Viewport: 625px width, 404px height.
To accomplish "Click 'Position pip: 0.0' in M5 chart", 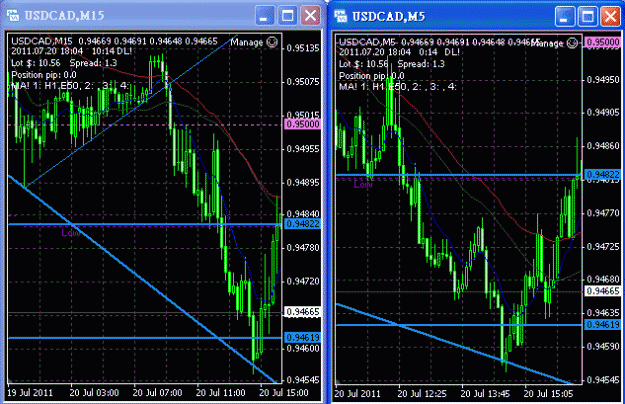I will [x=371, y=76].
